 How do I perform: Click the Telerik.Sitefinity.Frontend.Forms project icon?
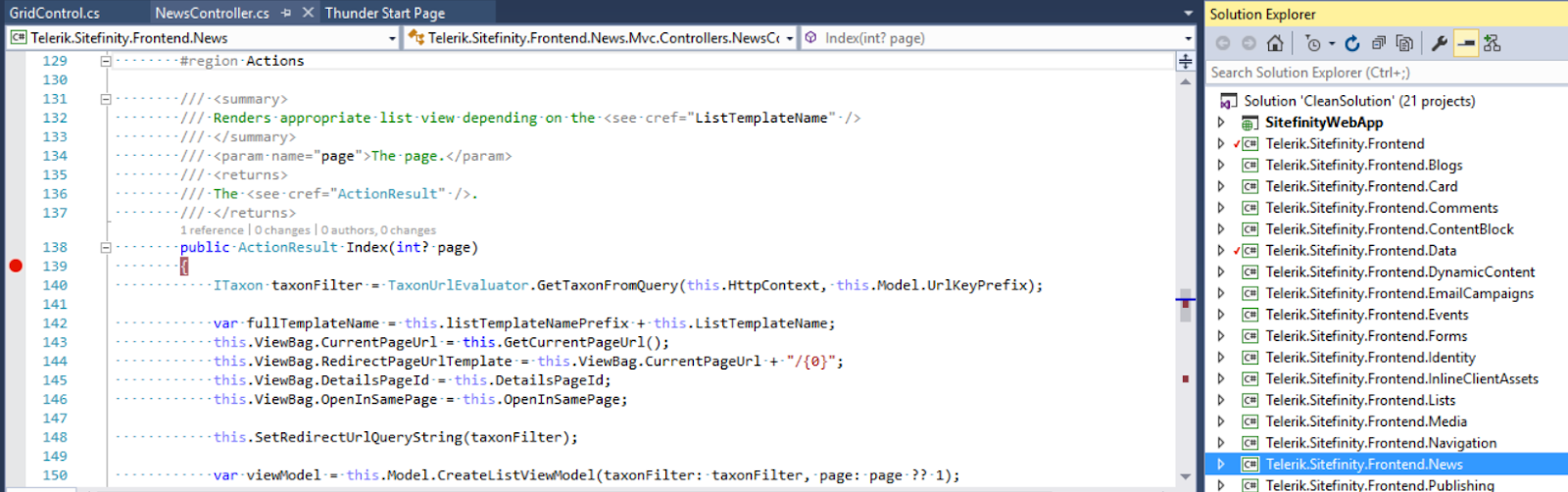coord(1249,336)
